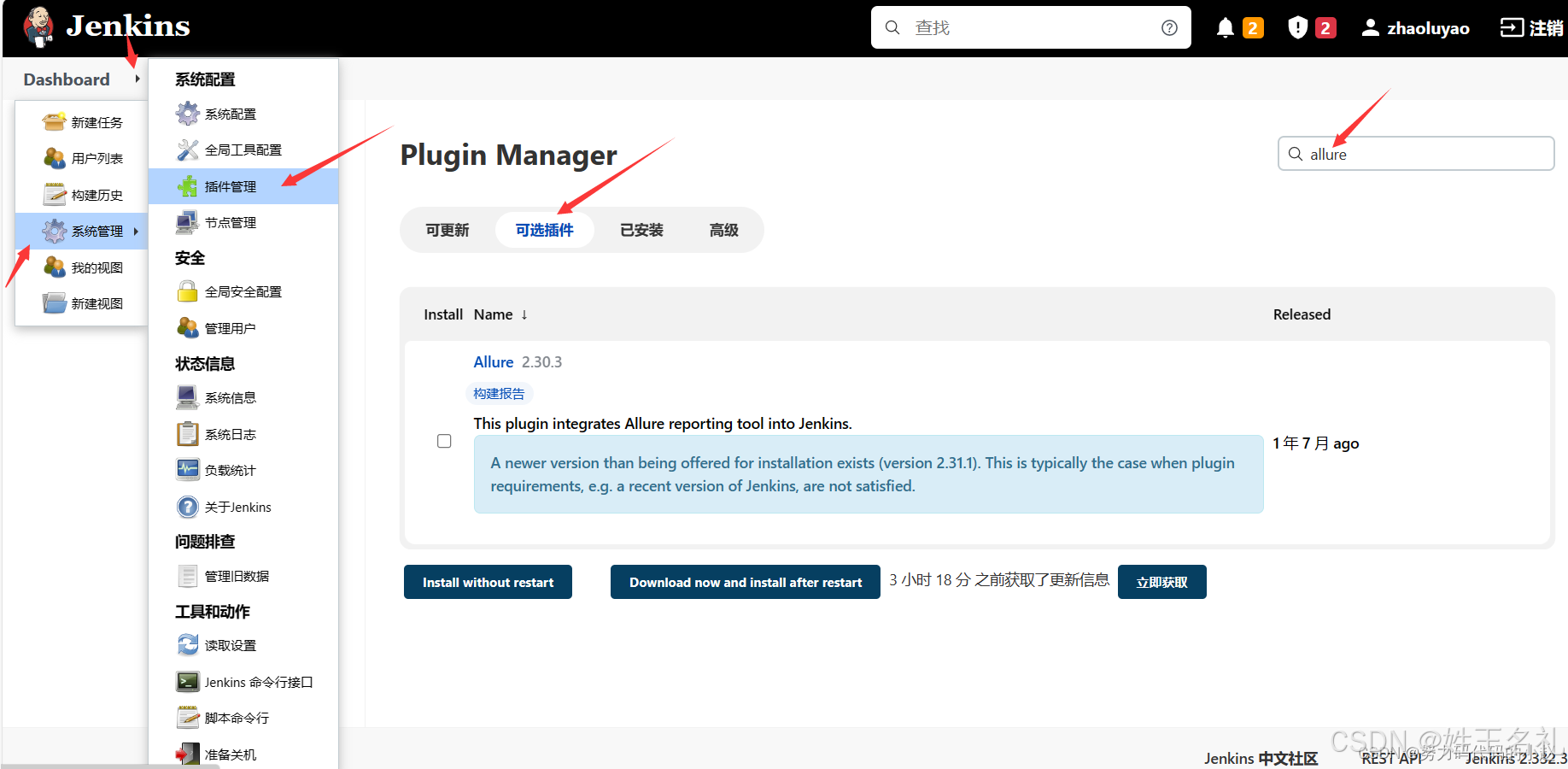Image resolution: width=1568 pixels, height=769 pixels.
Task: Click the 立即获取 button
Action: point(1162,582)
